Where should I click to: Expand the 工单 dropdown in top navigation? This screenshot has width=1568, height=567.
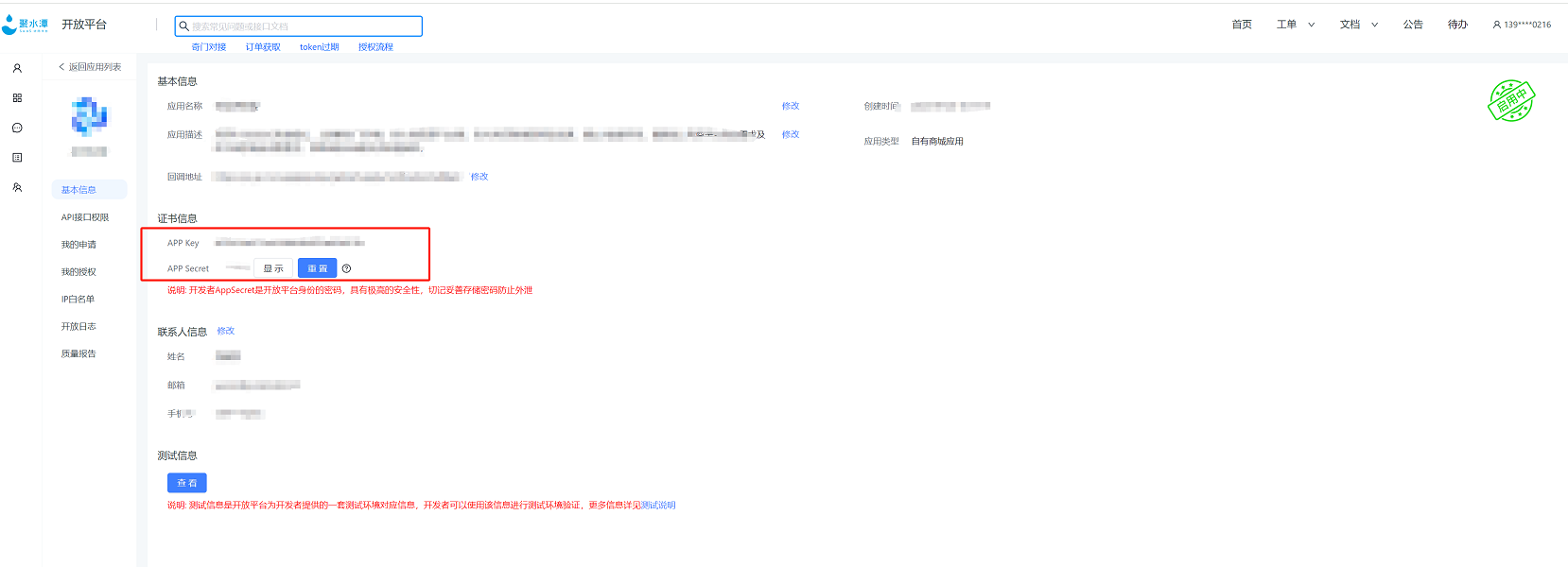click(x=1296, y=25)
